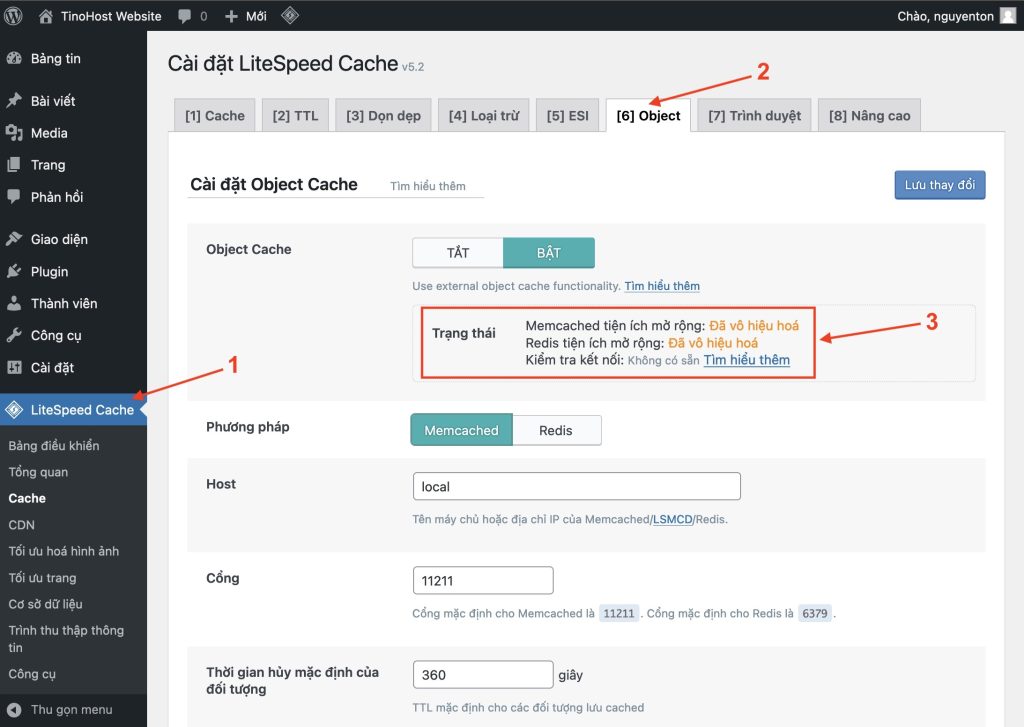This screenshot has height=727, width=1024.
Task: Click the Thu gọn menu collapse icon
Action: pyautogui.click(x=14, y=709)
